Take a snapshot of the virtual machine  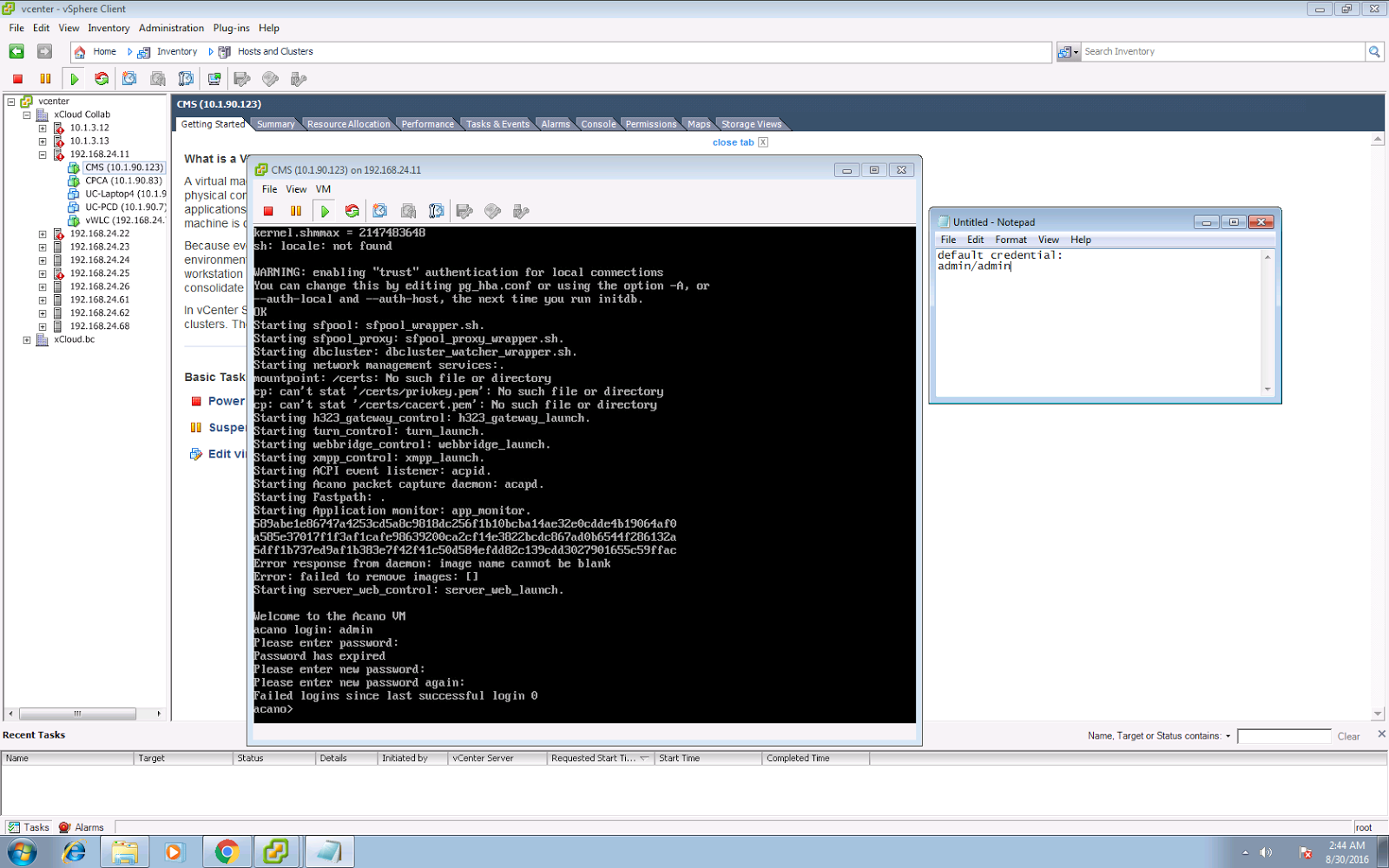tap(130, 78)
